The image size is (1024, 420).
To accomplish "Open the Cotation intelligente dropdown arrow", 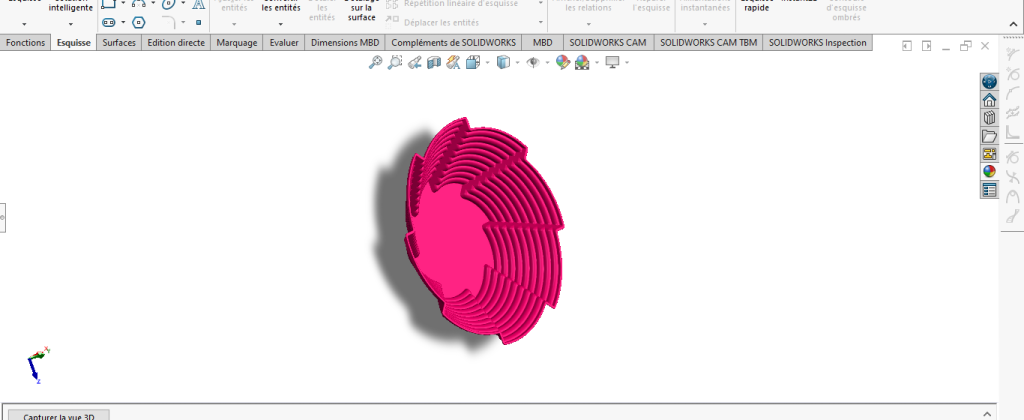I will 71,24.
